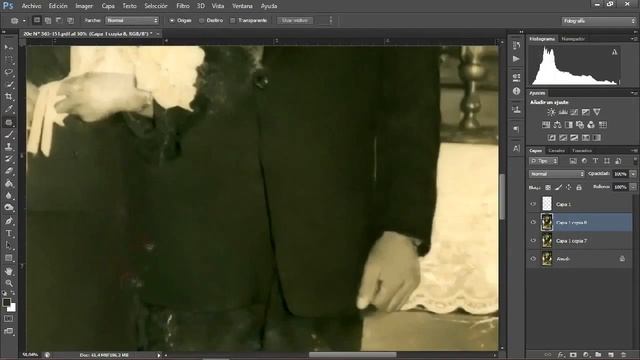Hide the Fondo background layer
The height and width of the screenshot is (360, 640).
coord(533,259)
